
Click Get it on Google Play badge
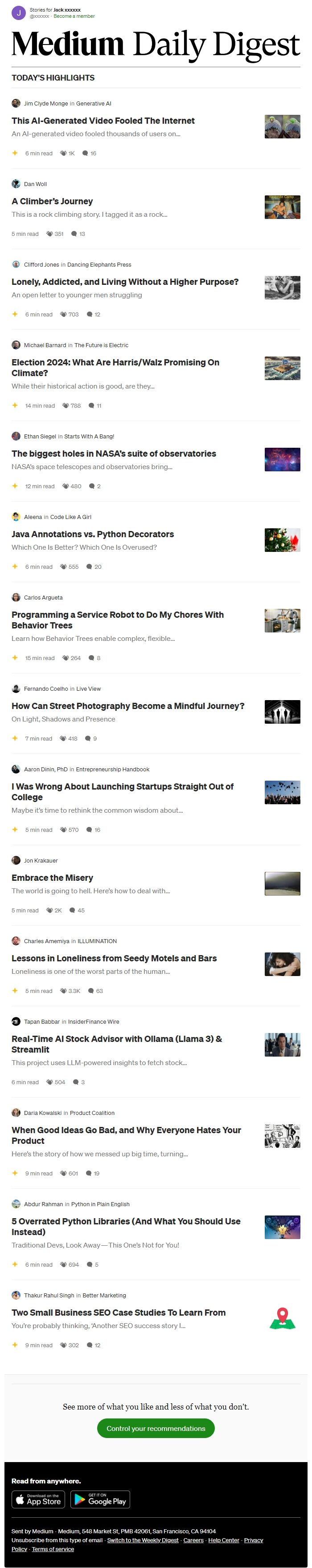tap(101, 1499)
